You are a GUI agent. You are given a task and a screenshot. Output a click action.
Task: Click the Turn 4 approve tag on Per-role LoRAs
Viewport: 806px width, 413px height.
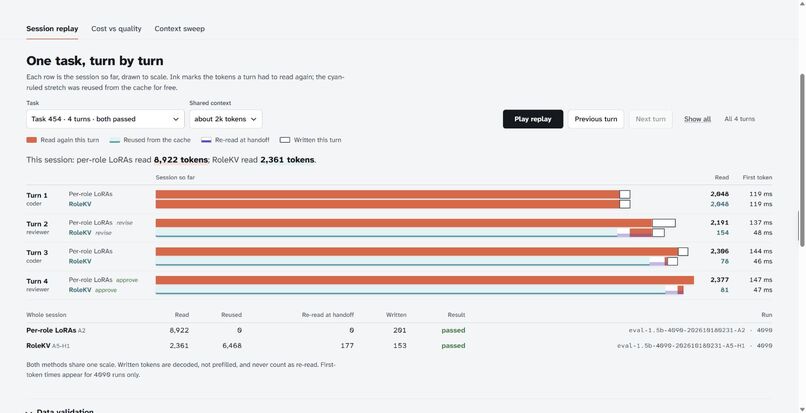point(127,280)
